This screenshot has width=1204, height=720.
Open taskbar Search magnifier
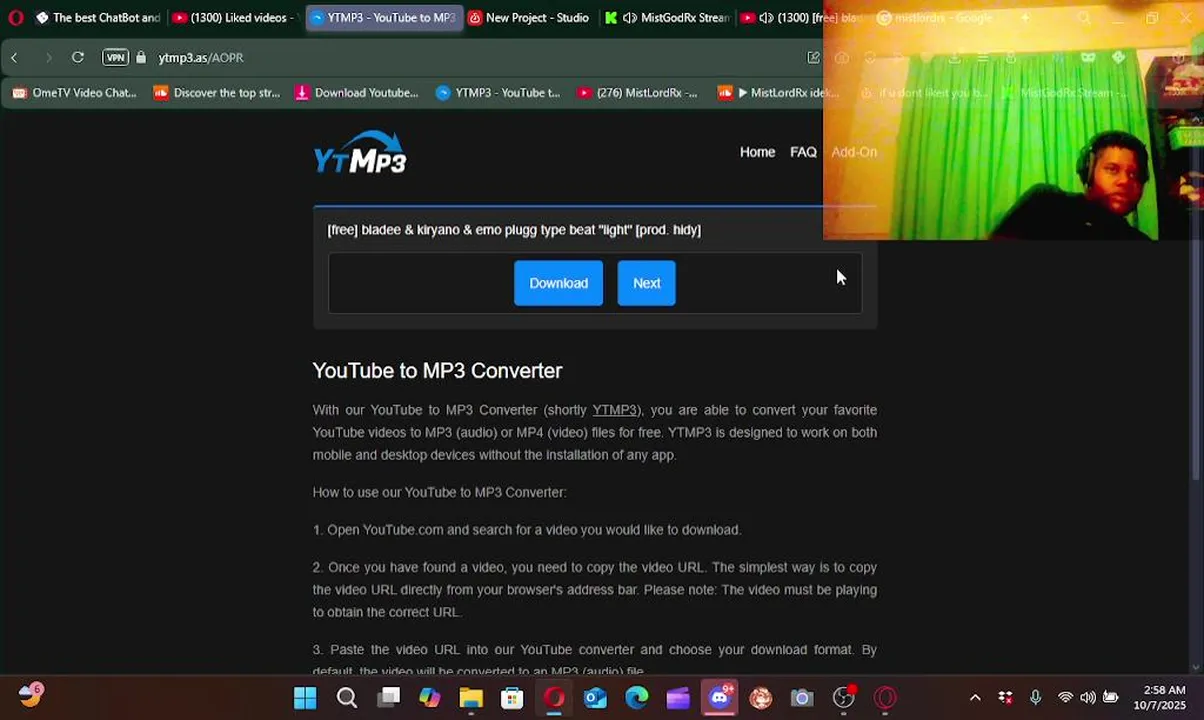tap(347, 698)
